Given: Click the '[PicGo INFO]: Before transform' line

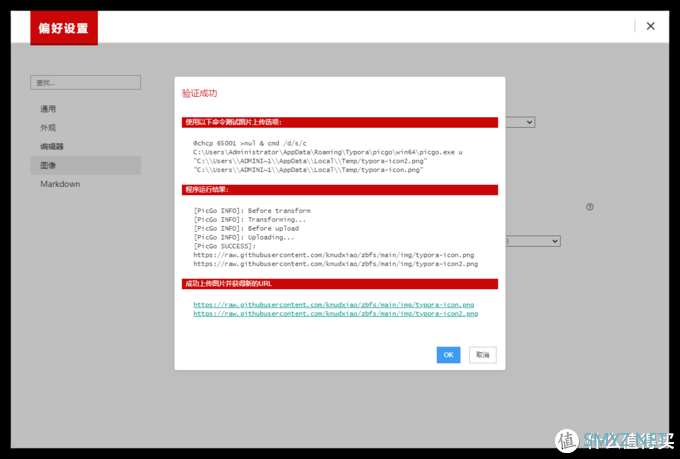Looking at the screenshot, I should click(x=252, y=210).
